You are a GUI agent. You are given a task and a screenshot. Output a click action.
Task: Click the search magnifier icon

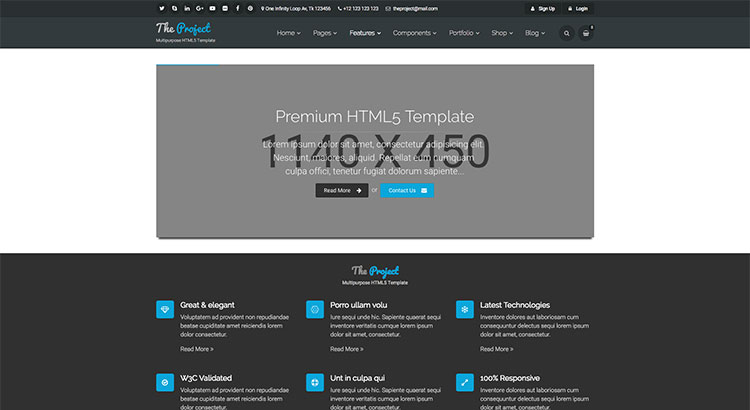[566, 33]
